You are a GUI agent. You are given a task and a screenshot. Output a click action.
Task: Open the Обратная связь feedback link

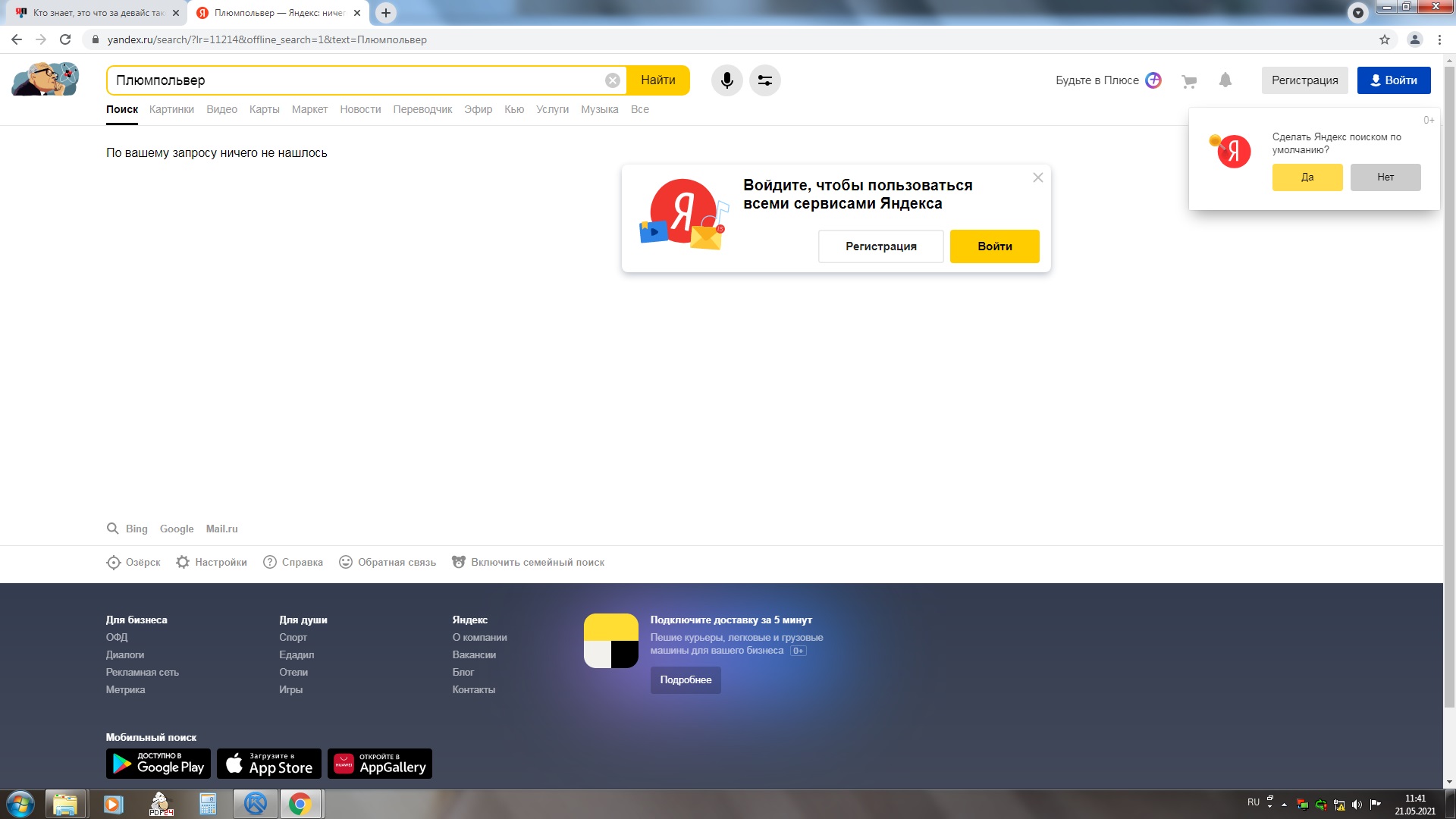click(x=388, y=563)
